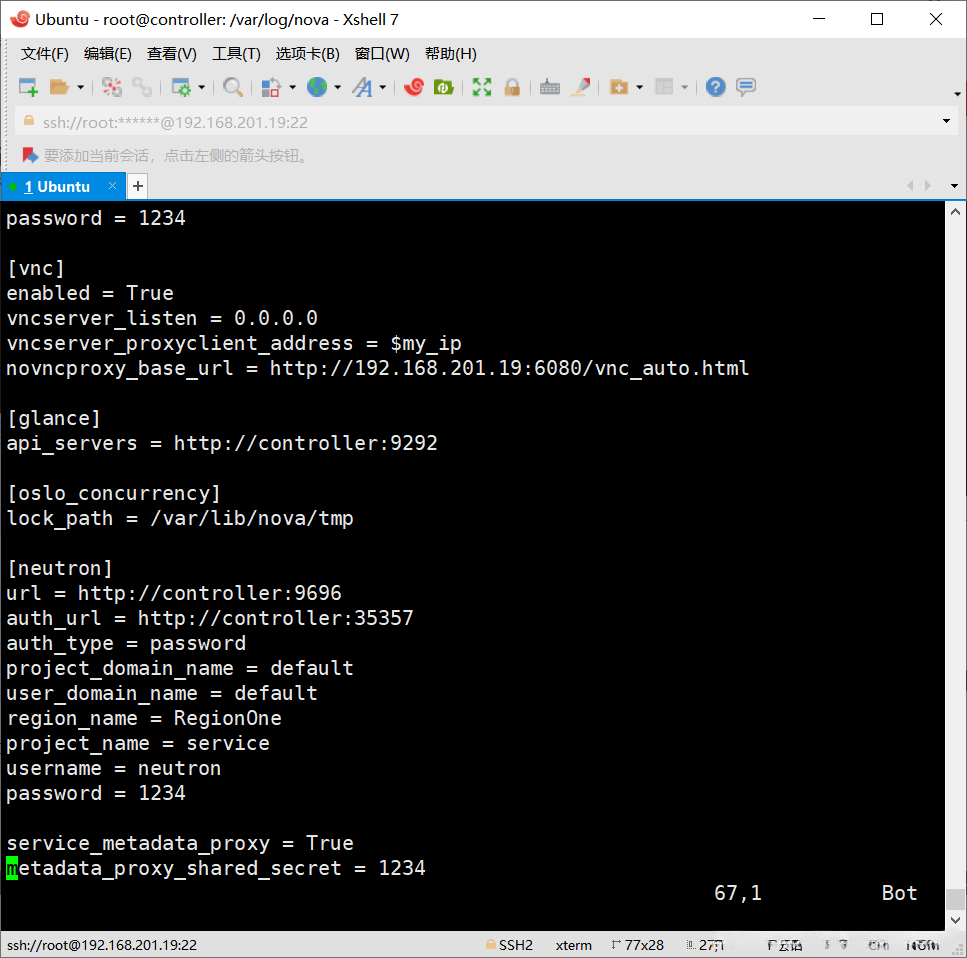Click the tab scroll right arrow
Viewport: 967px width, 958px height.
click(x=928, y=186)
